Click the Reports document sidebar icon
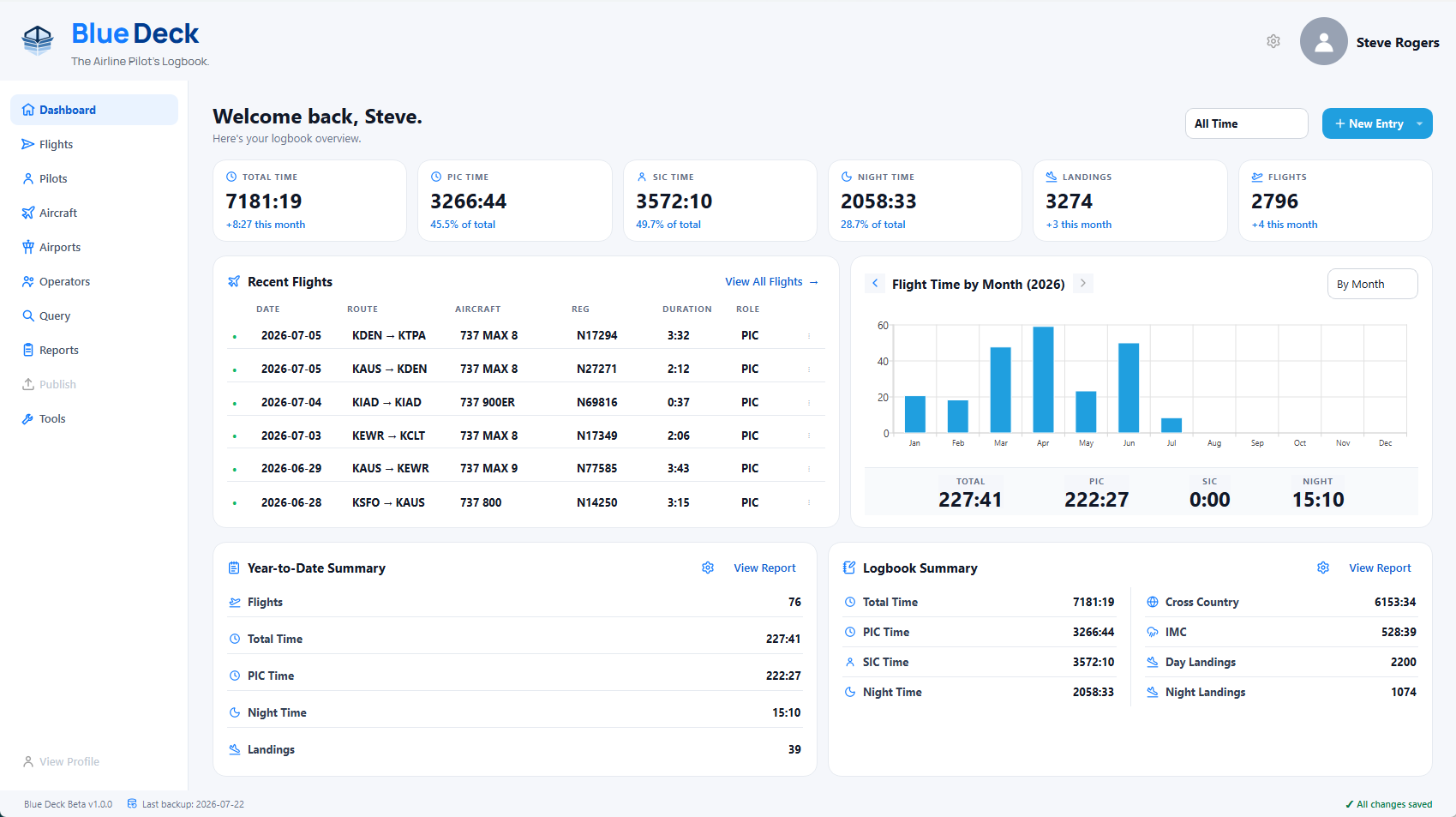This screenshot has height=817, width=1456. (28, 350)
